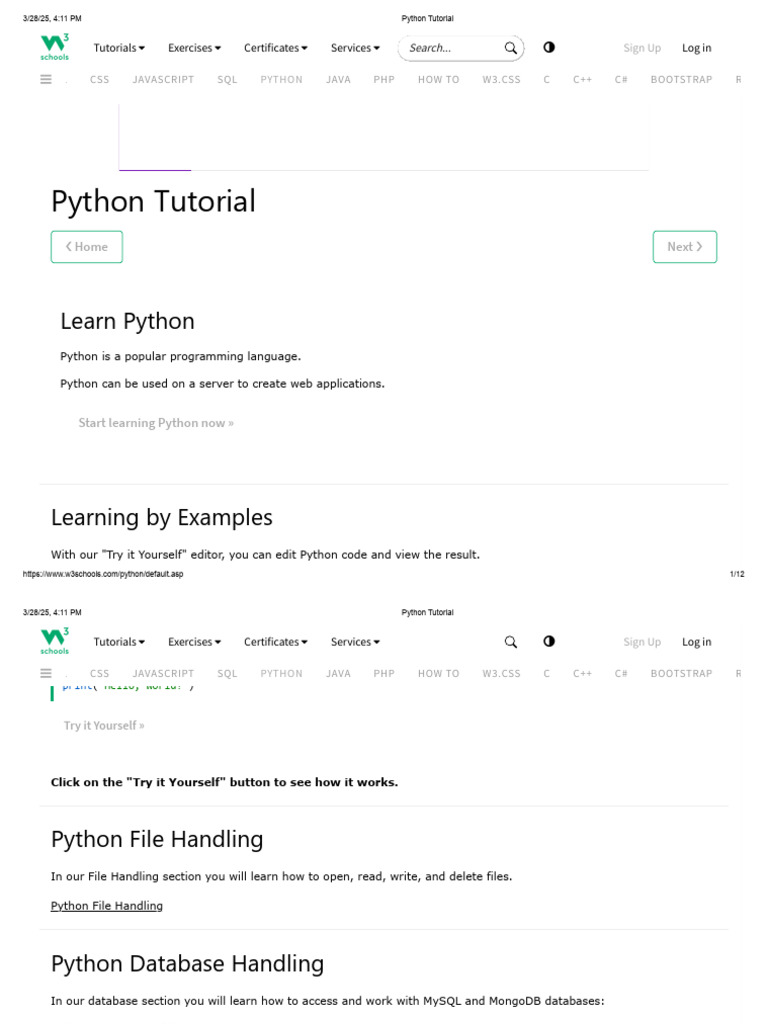
Task: Open the hamburger menu in second page header
Action: tap(46, 673)
